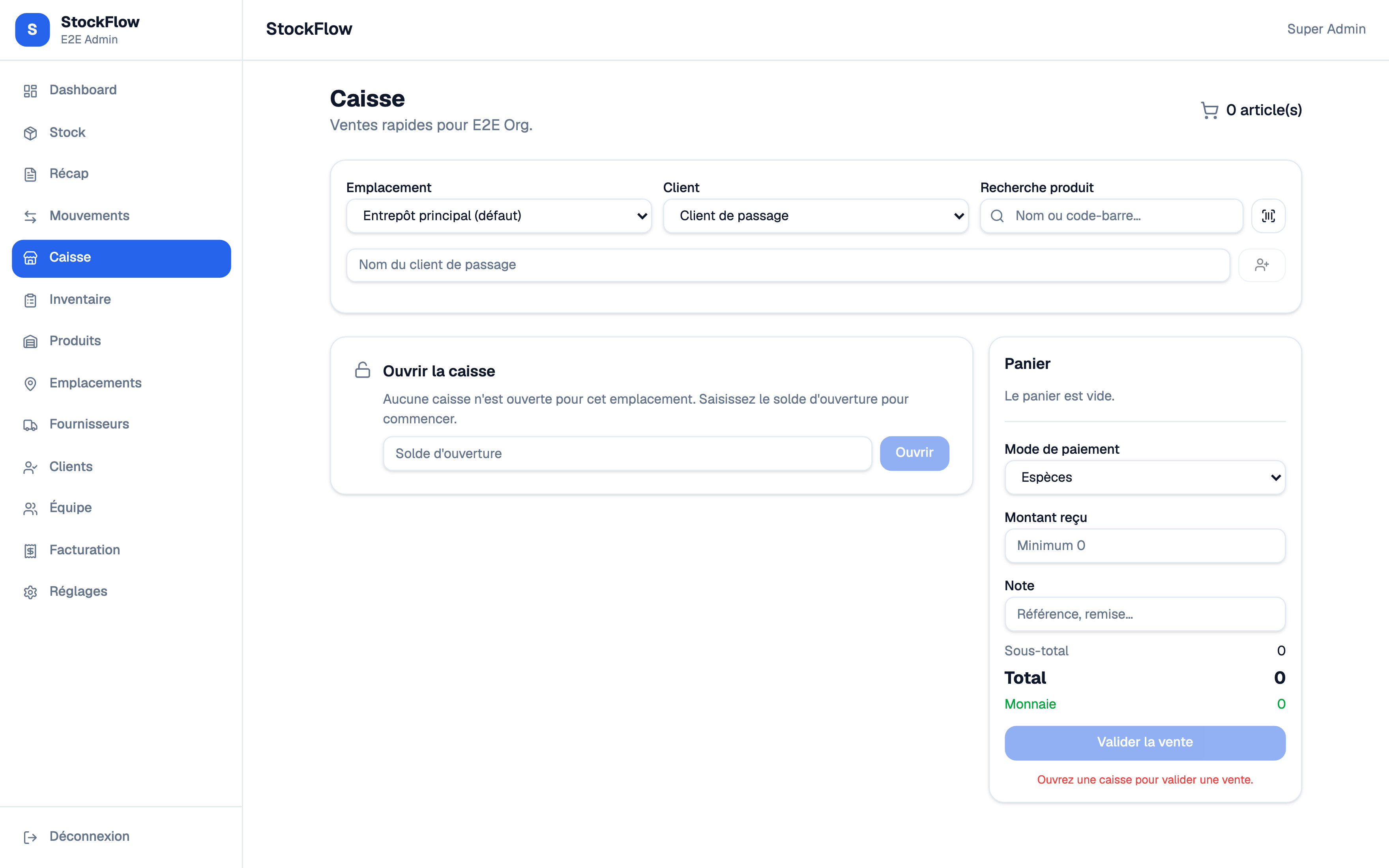Click the E2E Admin label
This screenshot has height=868, width=1389.
tap(89, 39)
